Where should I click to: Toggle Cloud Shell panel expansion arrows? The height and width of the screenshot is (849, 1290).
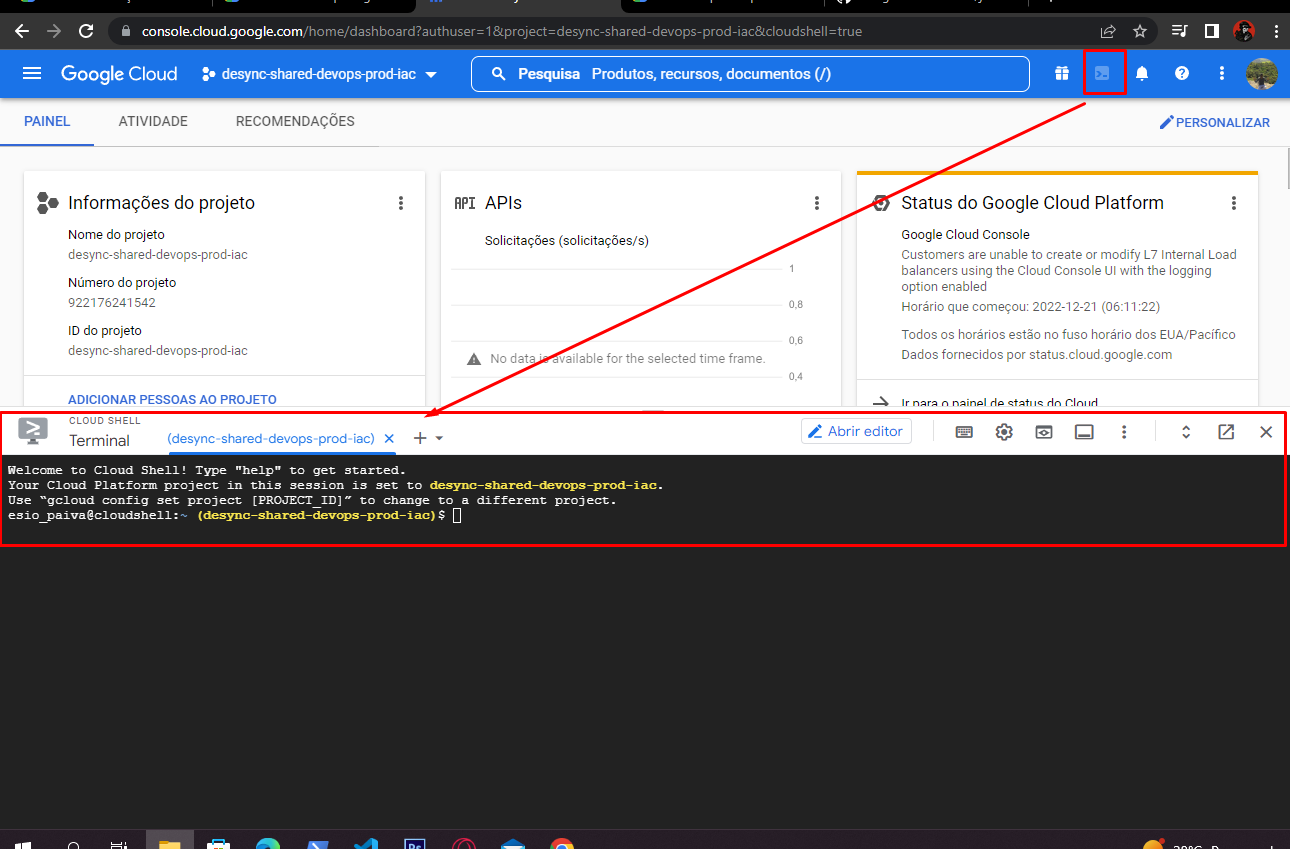[x=1185, y=432]
